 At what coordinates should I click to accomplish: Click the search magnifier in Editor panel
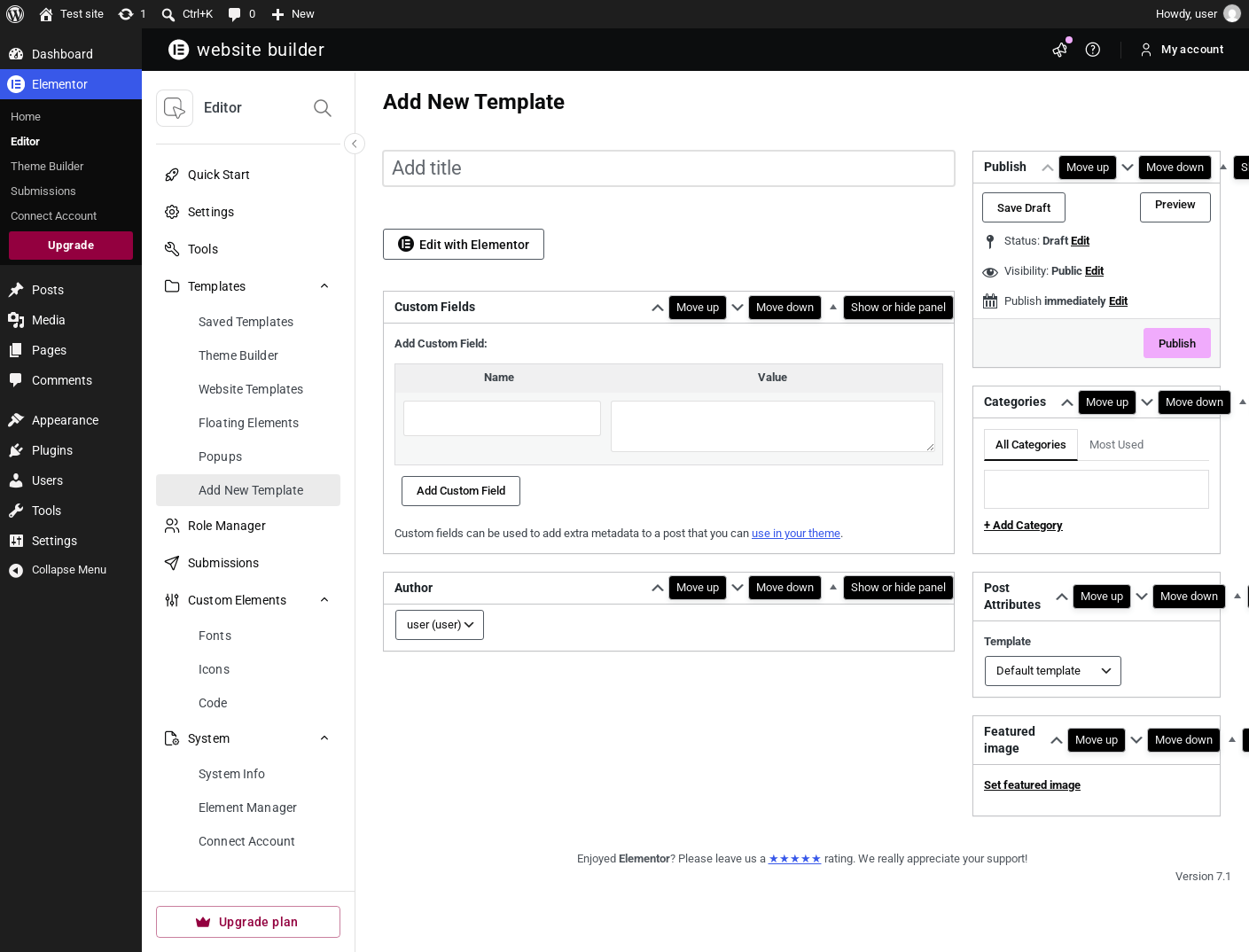(323, 108)
